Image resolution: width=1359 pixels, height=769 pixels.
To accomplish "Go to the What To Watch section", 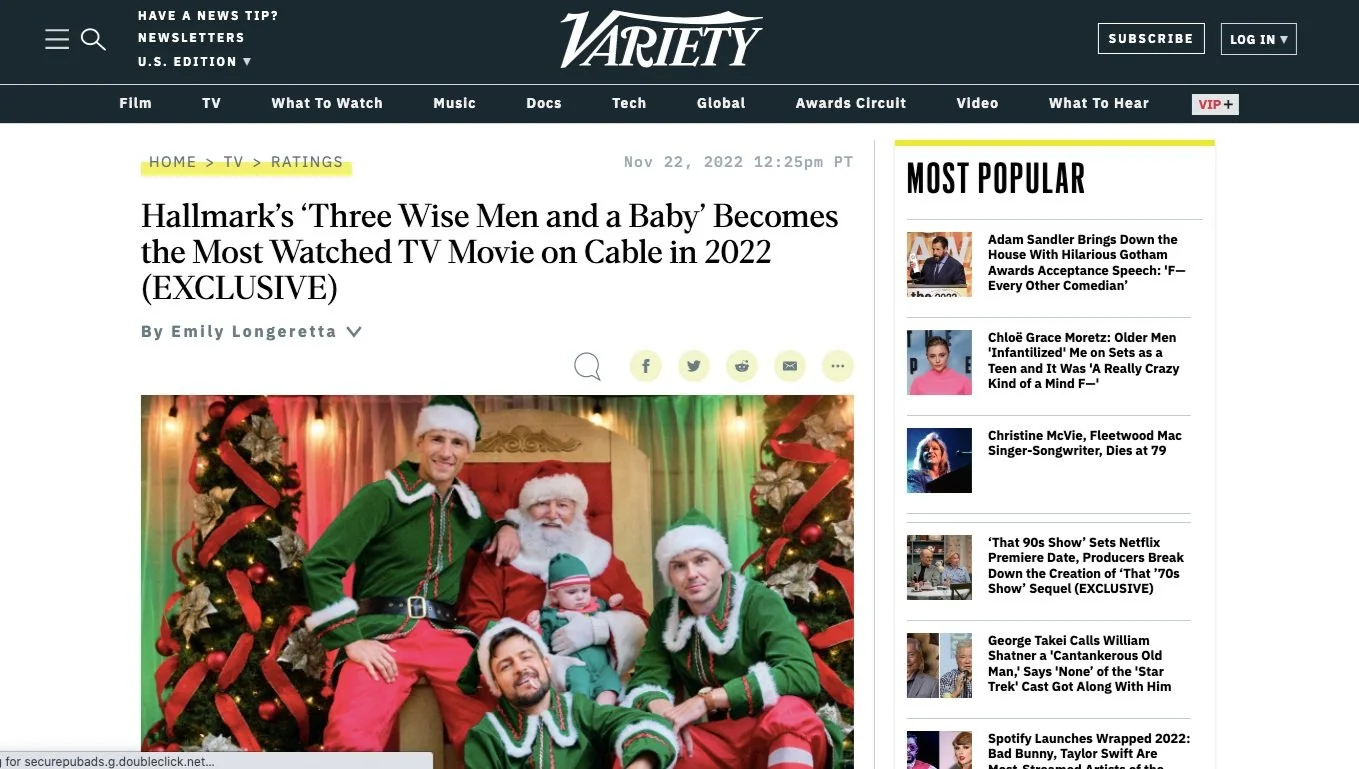I will pyautogui.click(x=327, y=103).
